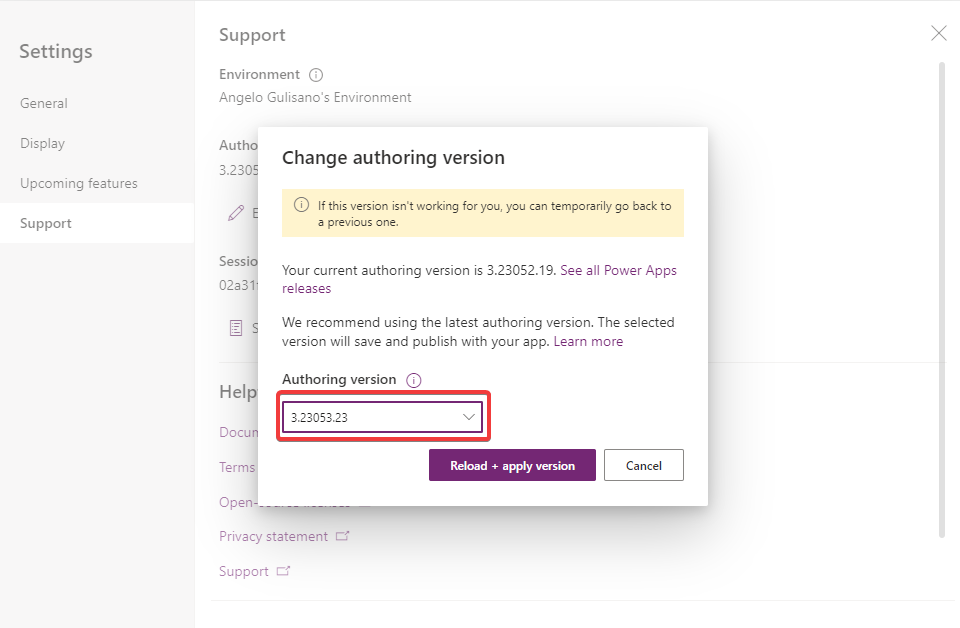Open the General settings tab
960x628 pixels.
43,103
